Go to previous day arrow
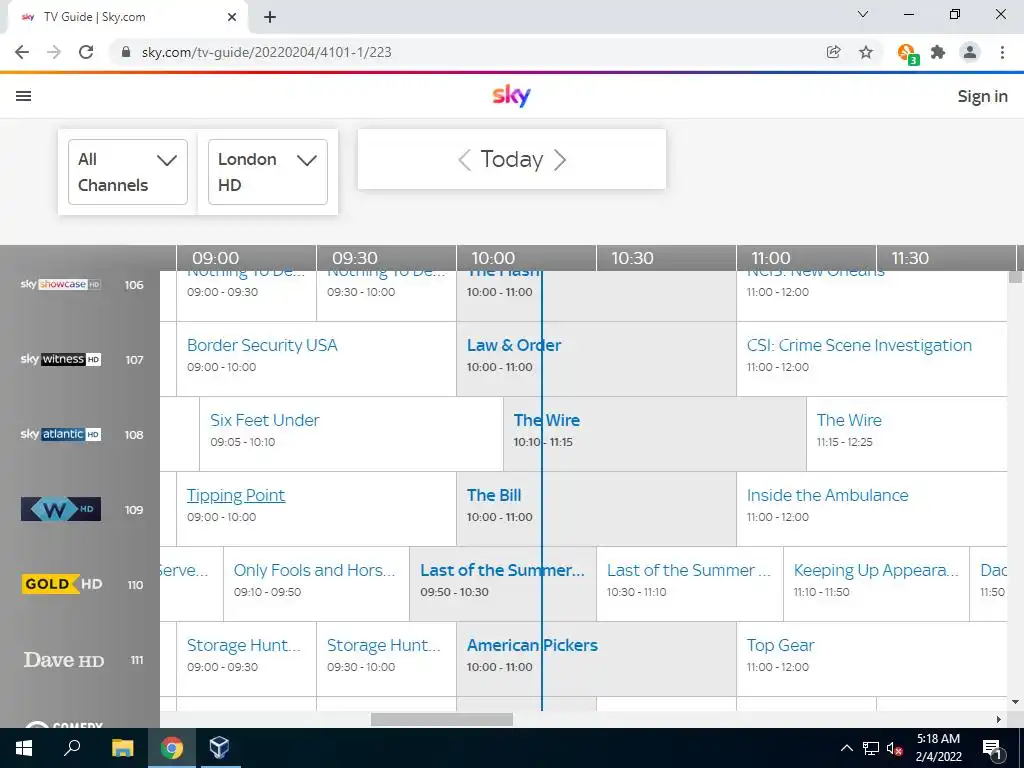This screenshot has width=1024, height=768. pyautogui.click(x=464, y=159)
